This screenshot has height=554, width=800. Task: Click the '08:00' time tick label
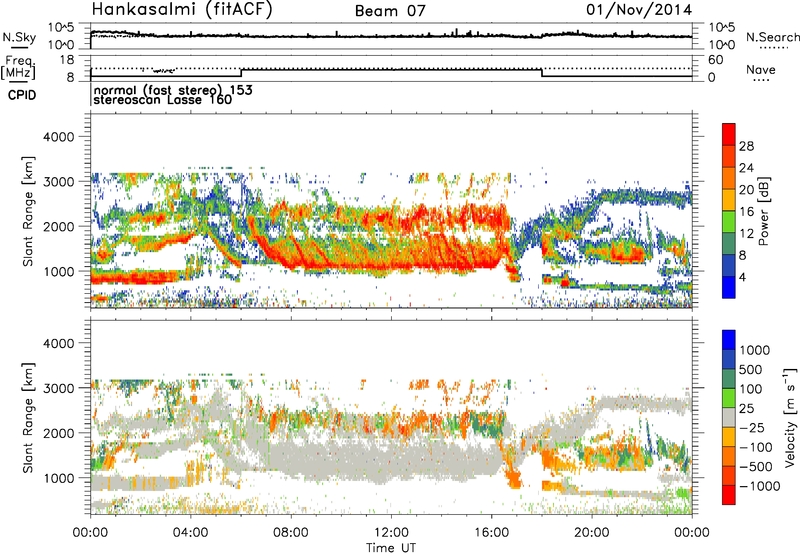[x=291, y=533]
